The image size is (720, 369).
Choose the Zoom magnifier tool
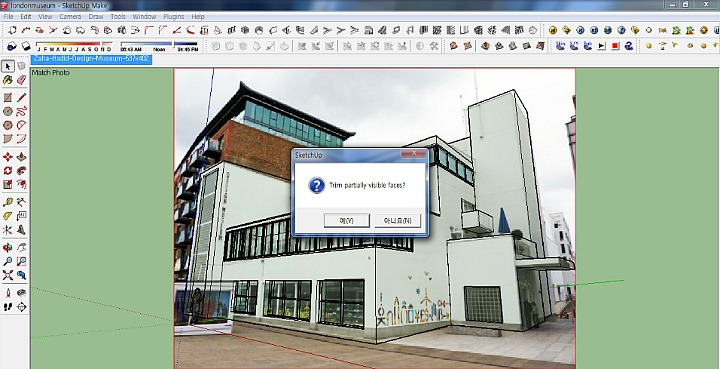[8, 262]
